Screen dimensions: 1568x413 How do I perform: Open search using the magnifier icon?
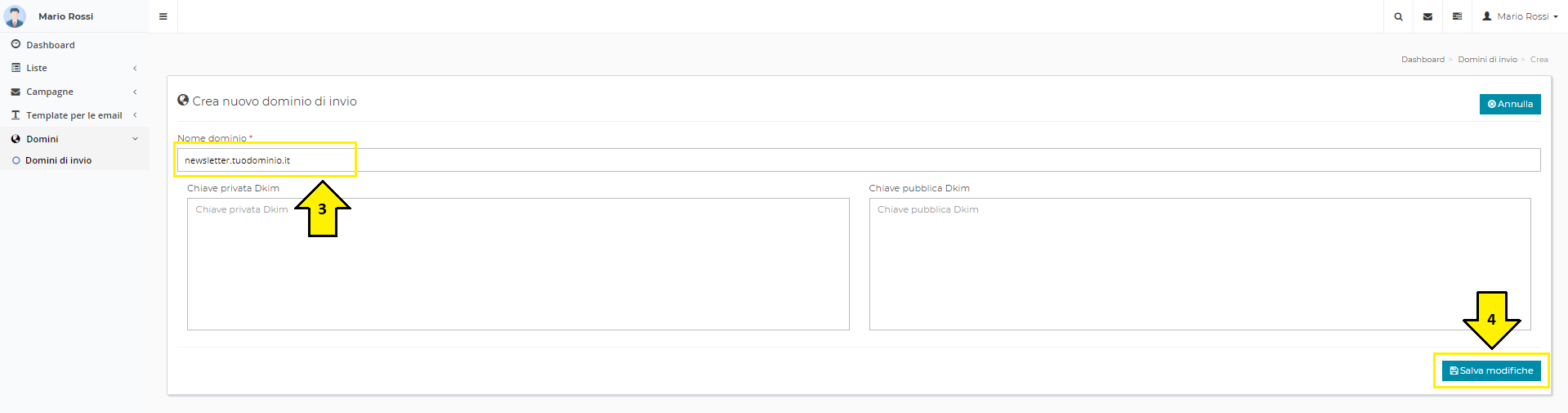coord(1398,16)
